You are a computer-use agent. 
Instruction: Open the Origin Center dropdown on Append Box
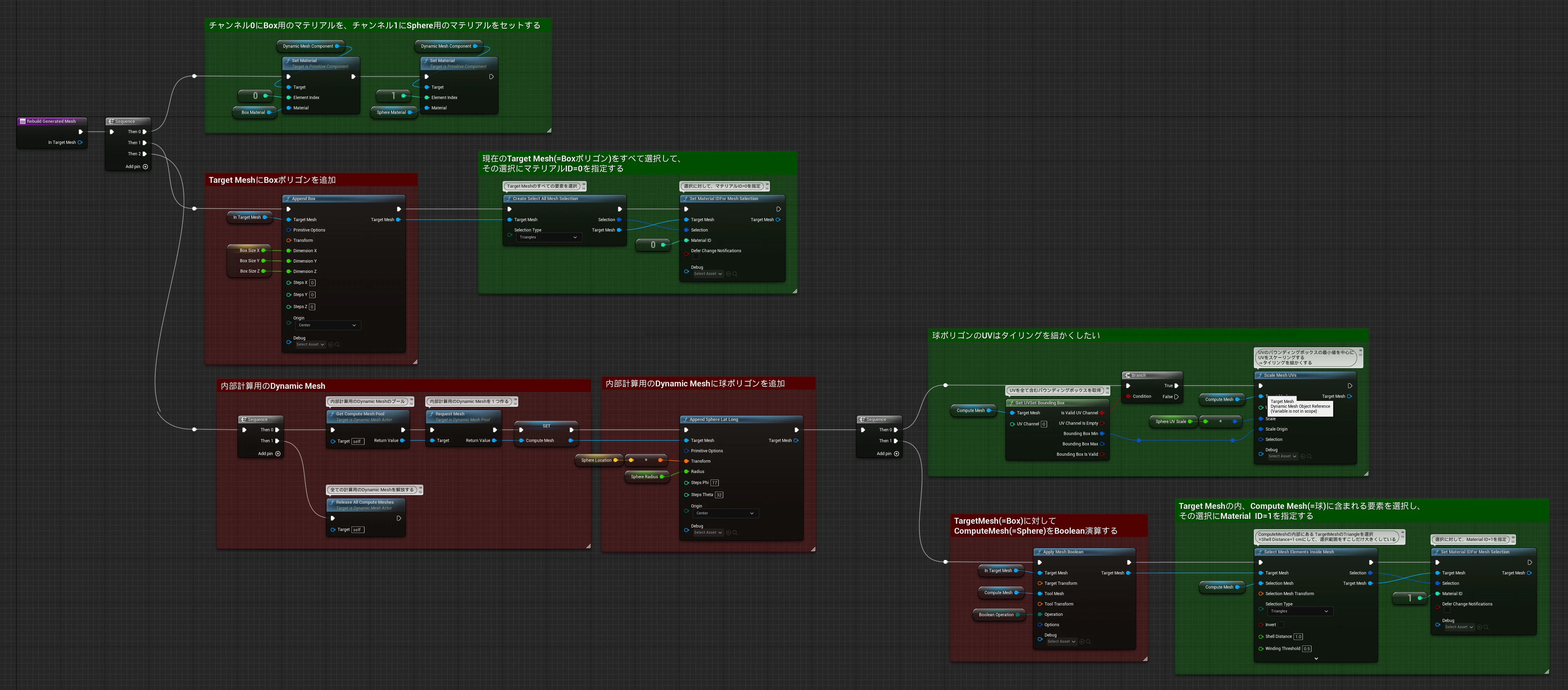328,326
